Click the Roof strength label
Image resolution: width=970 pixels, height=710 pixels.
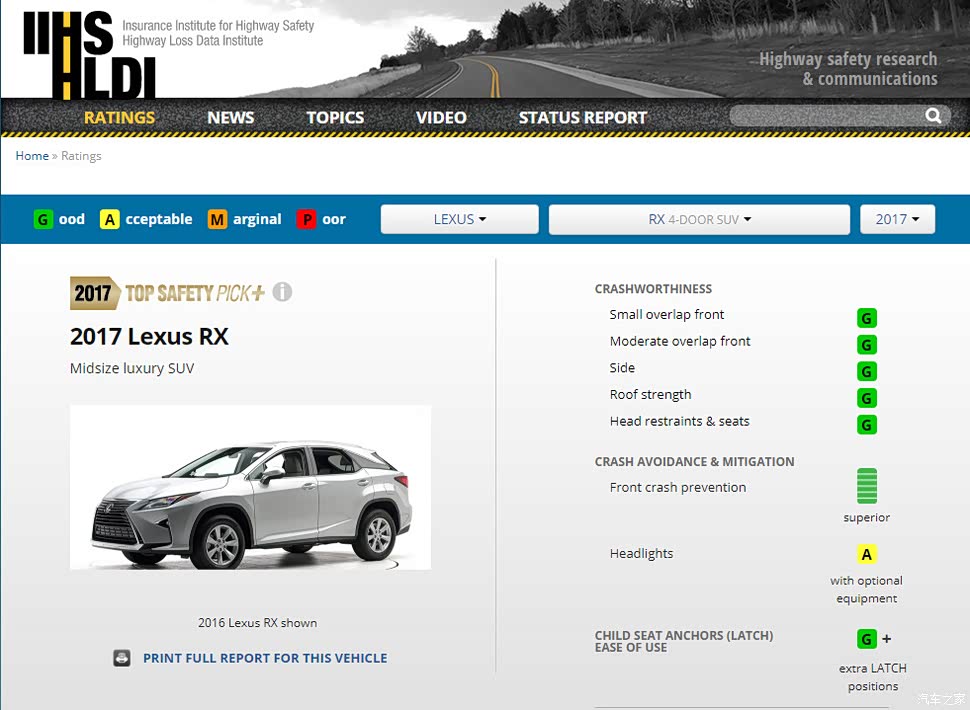click(x=650, y=395)
